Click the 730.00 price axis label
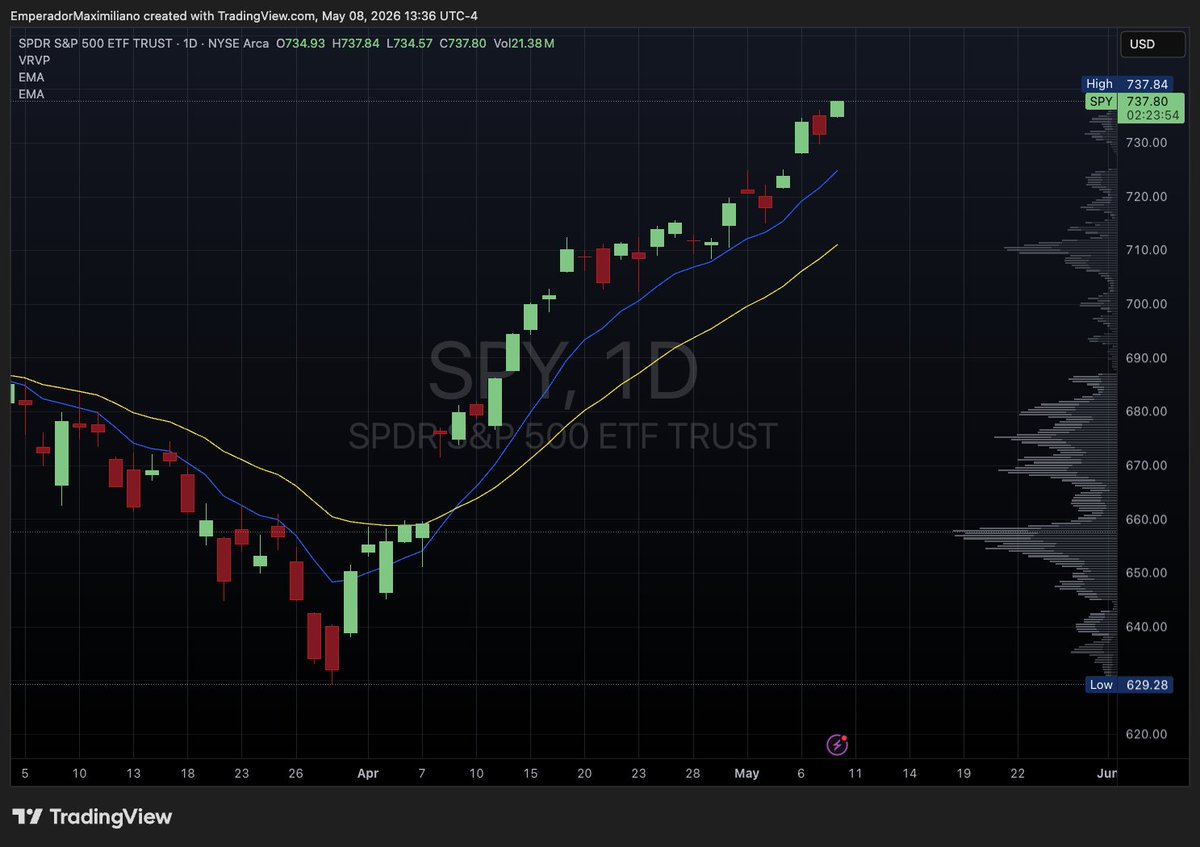The height and width of the screenshot is (847, 1200). 1146,142
